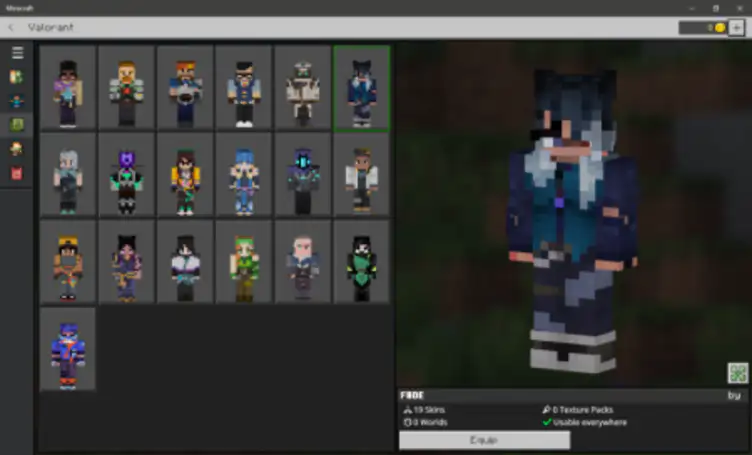Image resolution: width=752 pixels, height=455 pixels.
Task: Open the orange-haired character sidebar icon
Action: click(x=16, y=149)
